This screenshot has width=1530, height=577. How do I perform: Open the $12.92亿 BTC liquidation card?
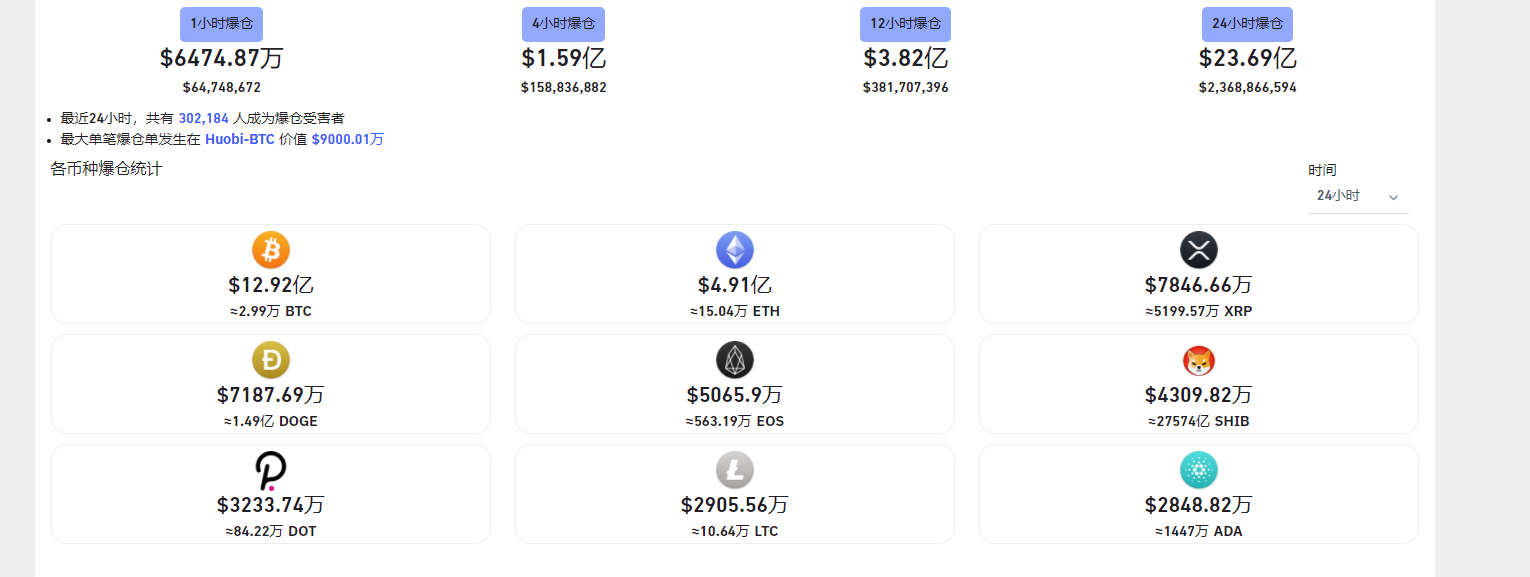[x=271, y=274]
